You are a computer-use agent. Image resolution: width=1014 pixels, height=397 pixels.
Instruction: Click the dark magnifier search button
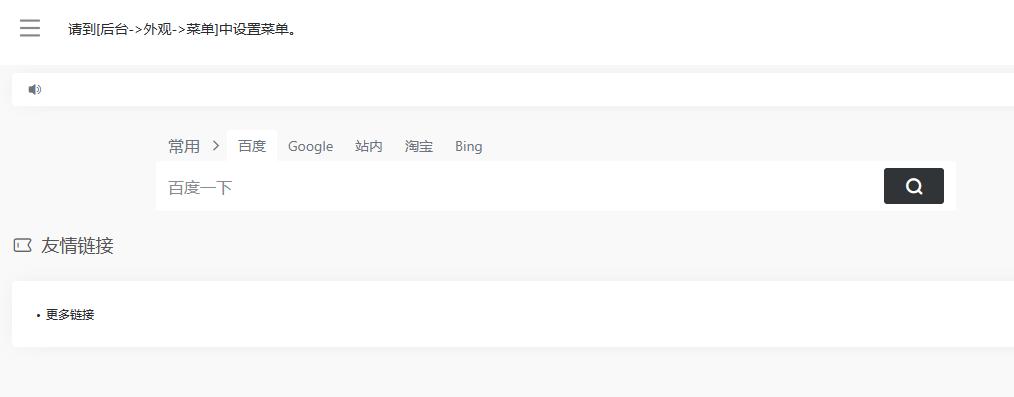[x=913, y=186]
